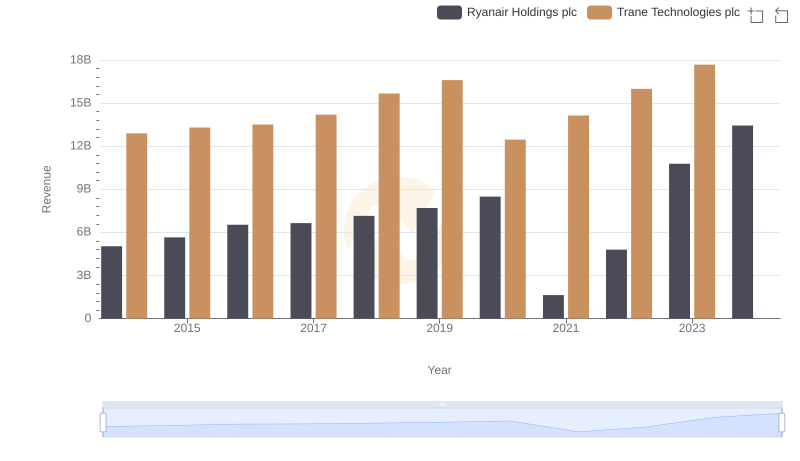The width and height of the screenshot is (800, 461).
Task: Click the 2015 x-axis label
Action: 187,328
